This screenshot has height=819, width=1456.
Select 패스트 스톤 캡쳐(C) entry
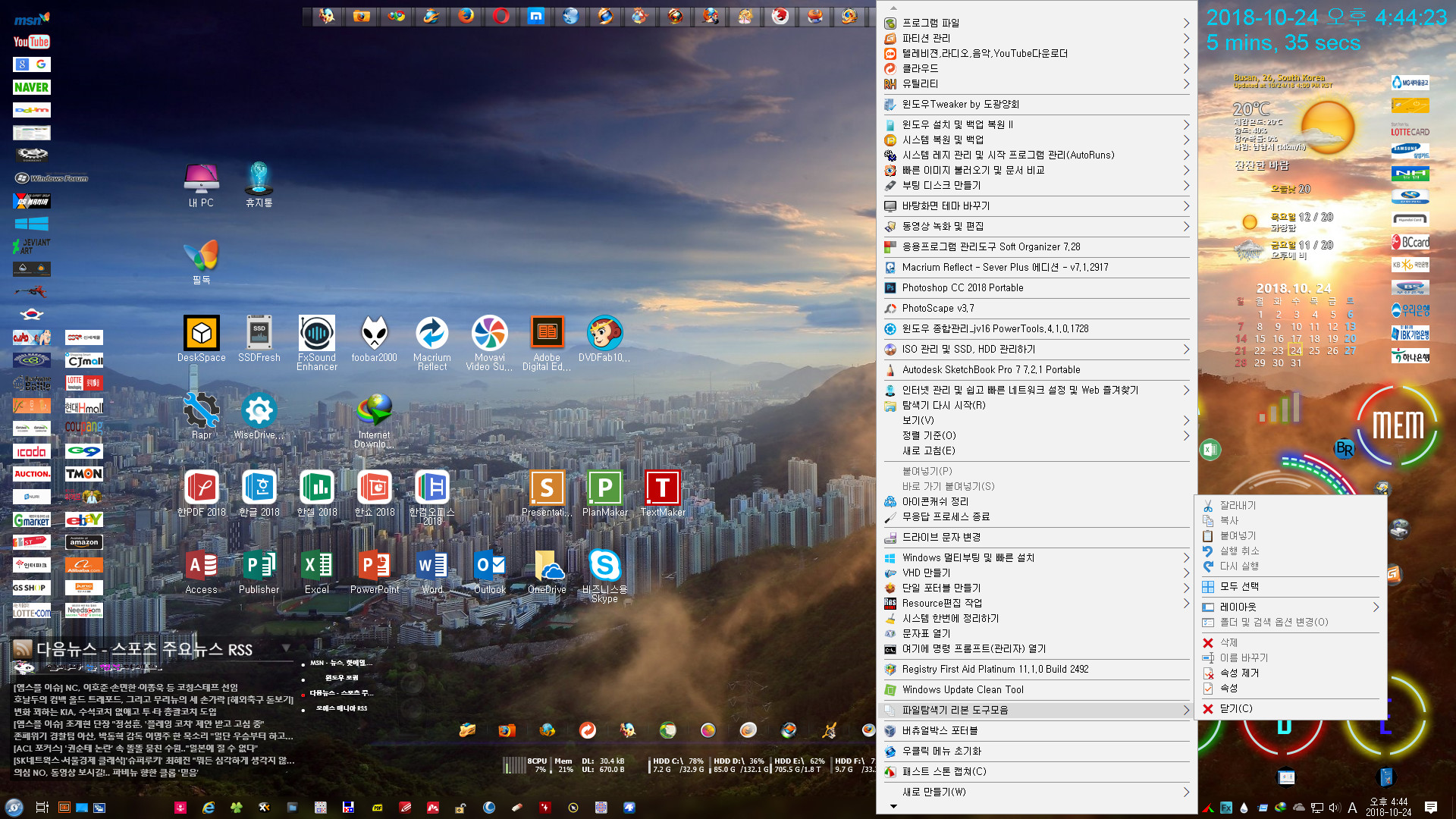click(x=1037, y=771)
